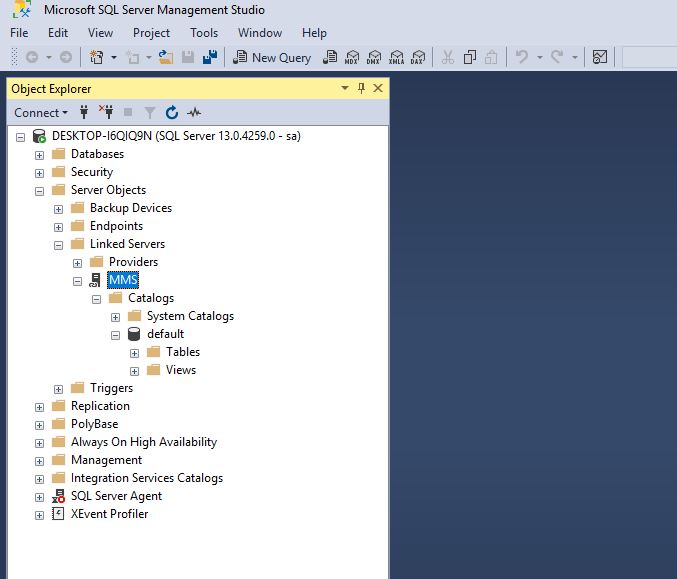Refresh the Object Explorer tree

pos(172,113)
